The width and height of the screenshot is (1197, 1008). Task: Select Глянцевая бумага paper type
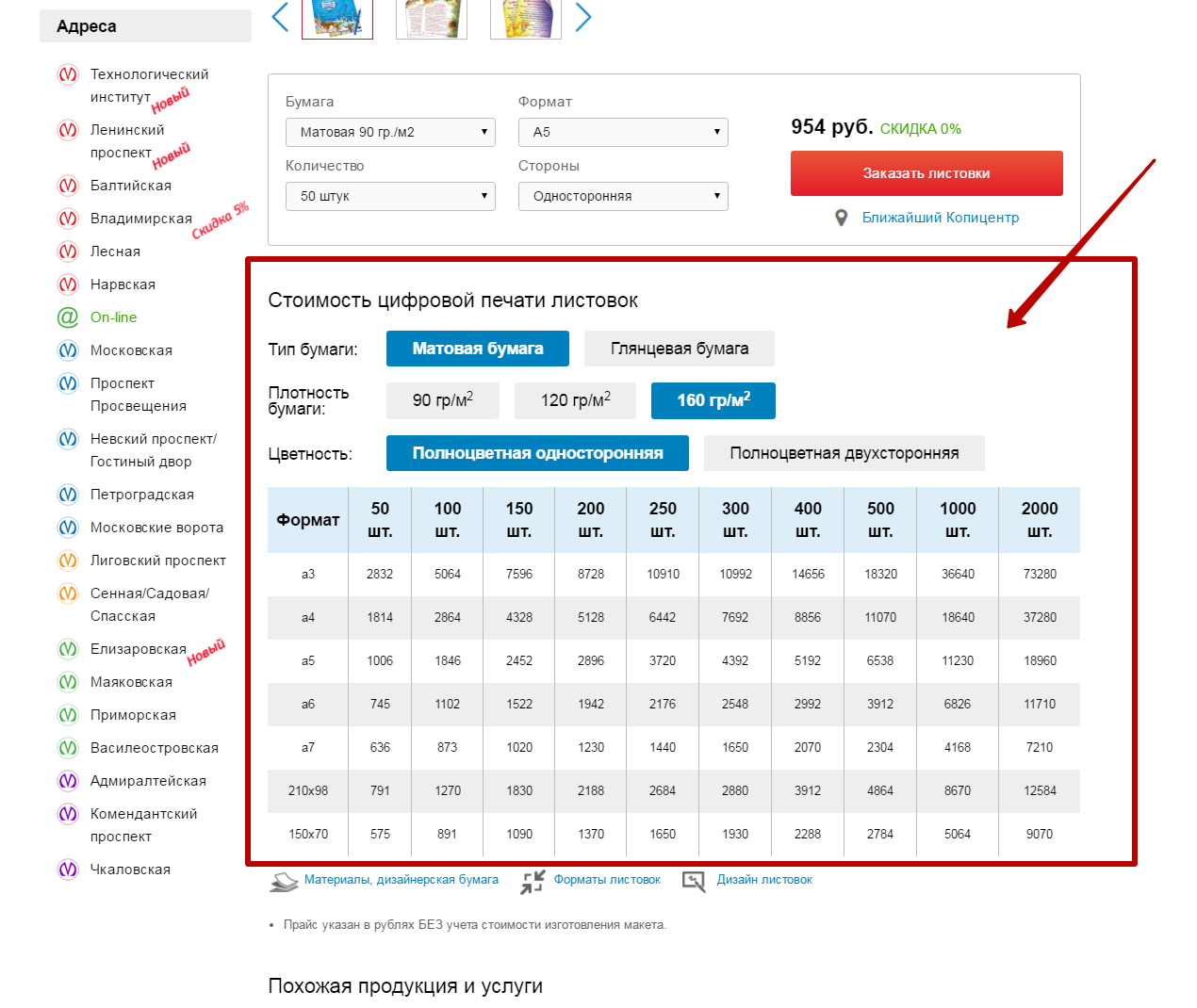[x=679, y=349]
